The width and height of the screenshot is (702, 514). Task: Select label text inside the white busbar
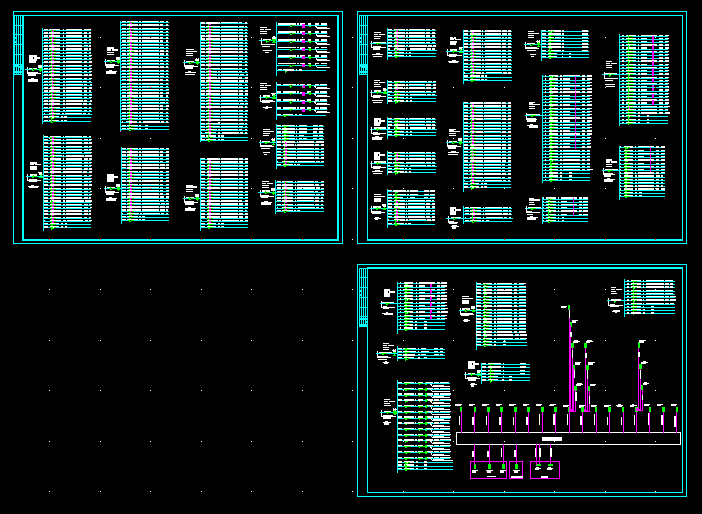pyautogui.click(x=552, y=439)
